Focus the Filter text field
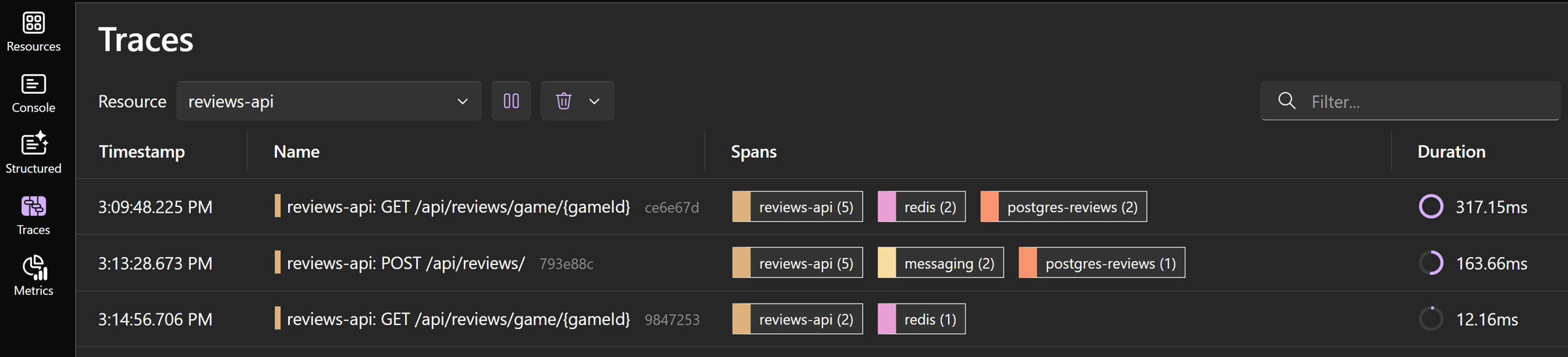The image size is (1568, 357). [1411, 101]
